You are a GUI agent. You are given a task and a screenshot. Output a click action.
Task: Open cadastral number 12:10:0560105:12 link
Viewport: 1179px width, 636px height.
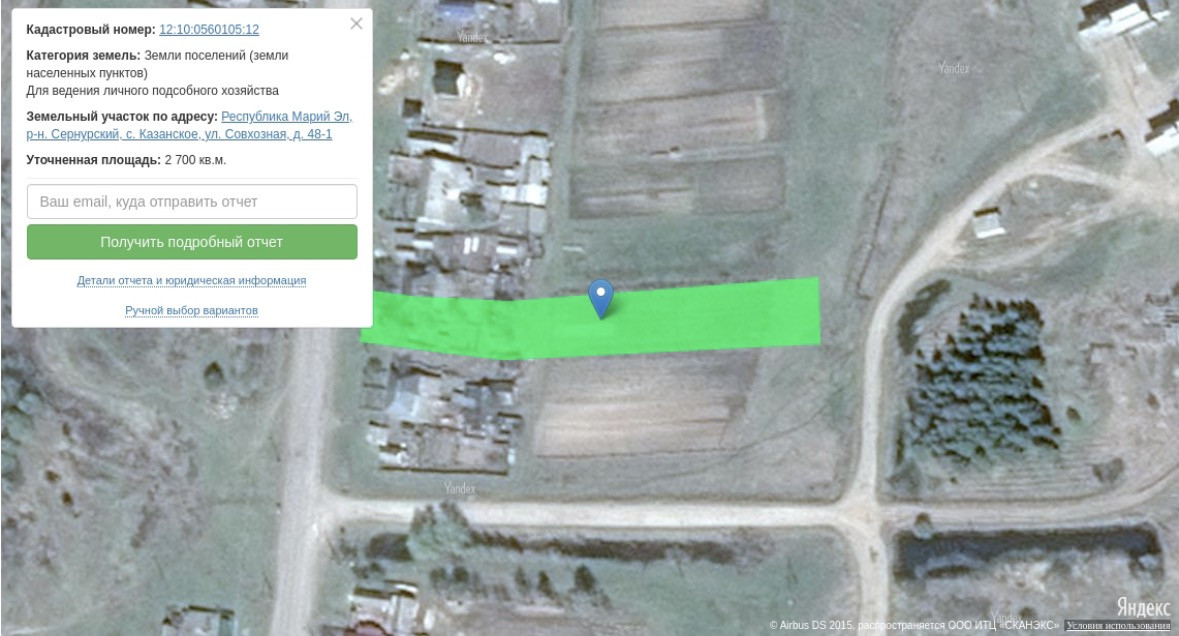(209, 29)
